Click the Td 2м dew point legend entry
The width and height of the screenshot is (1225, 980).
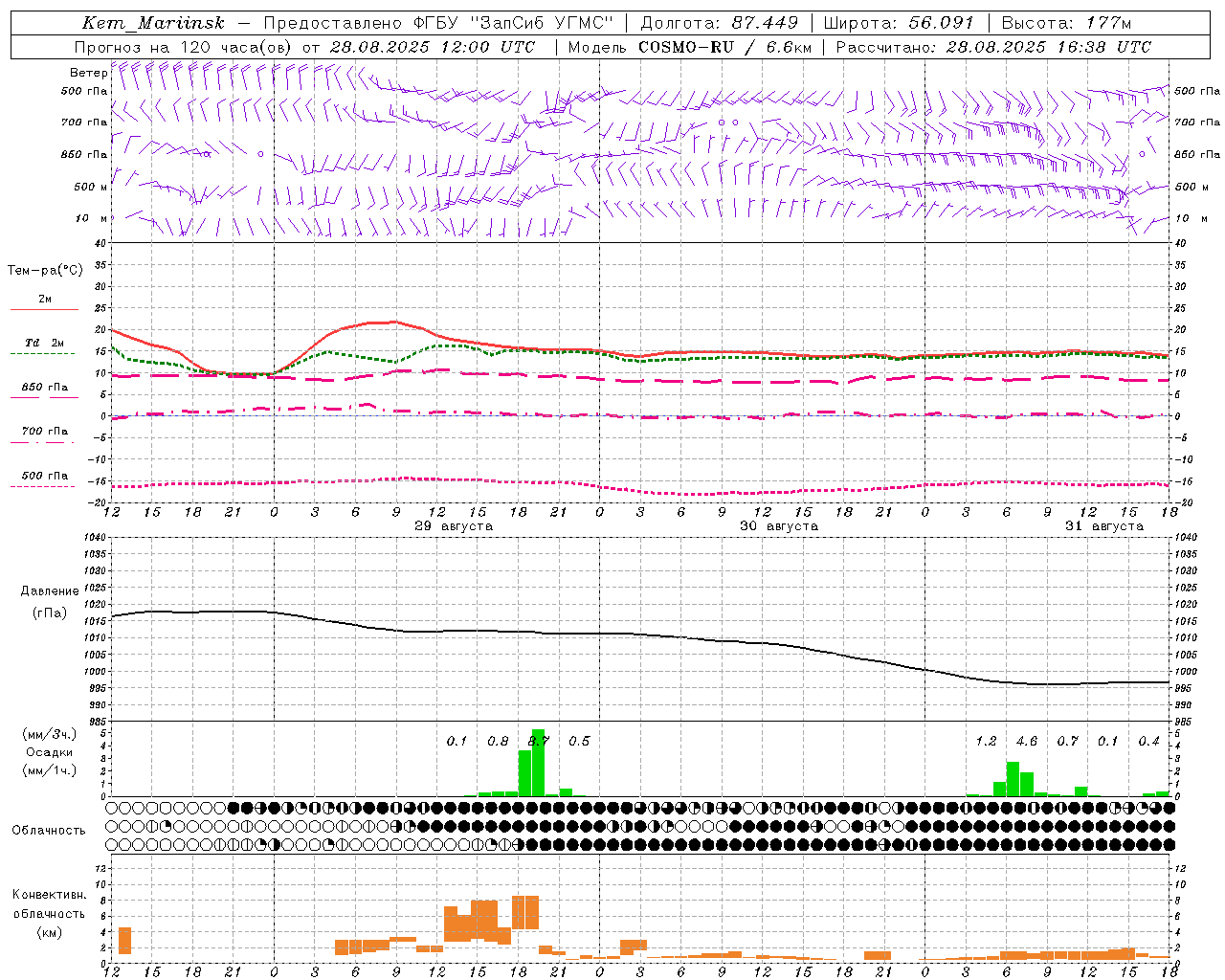[x=45, y=343]
